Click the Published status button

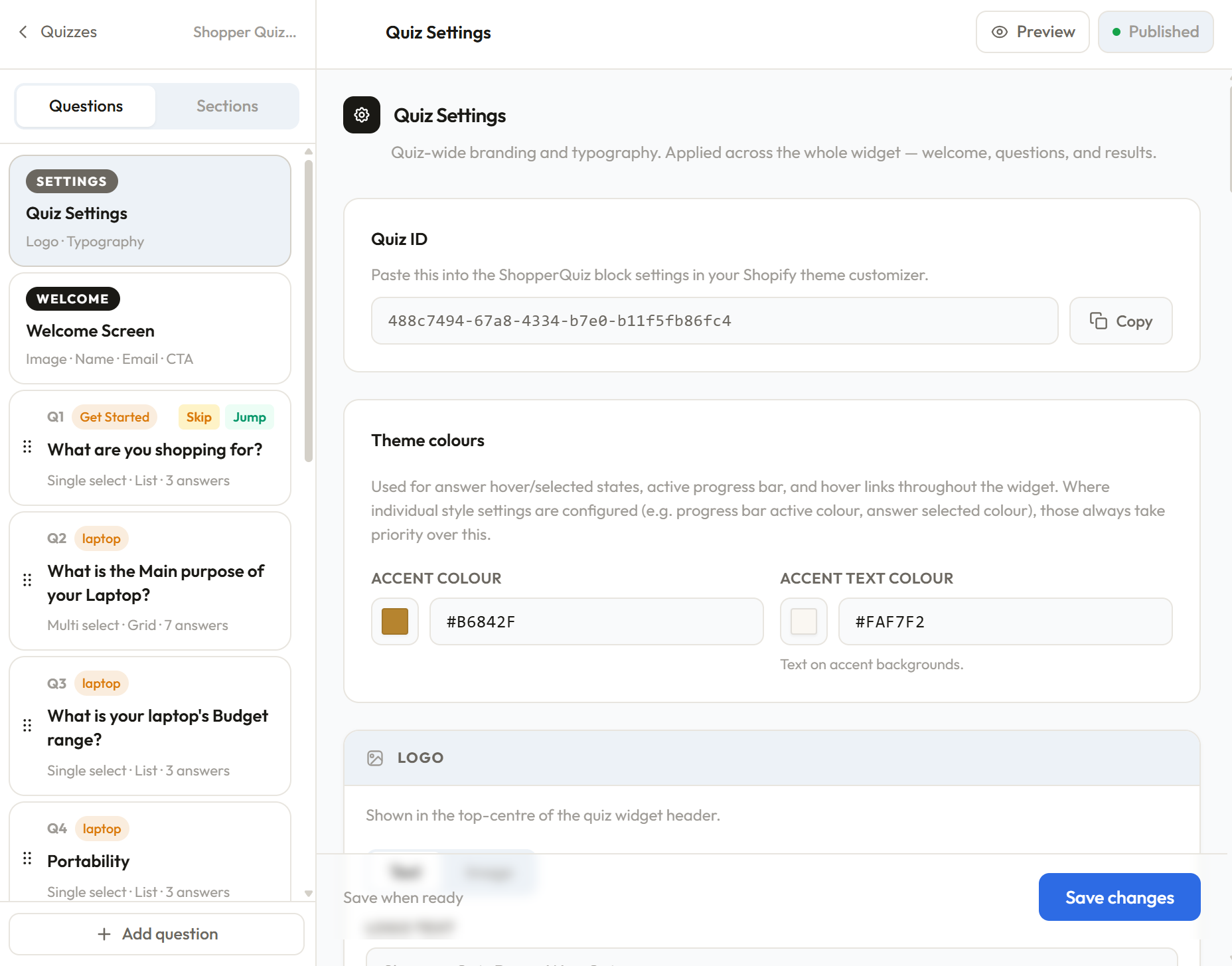coord(1156,32)
